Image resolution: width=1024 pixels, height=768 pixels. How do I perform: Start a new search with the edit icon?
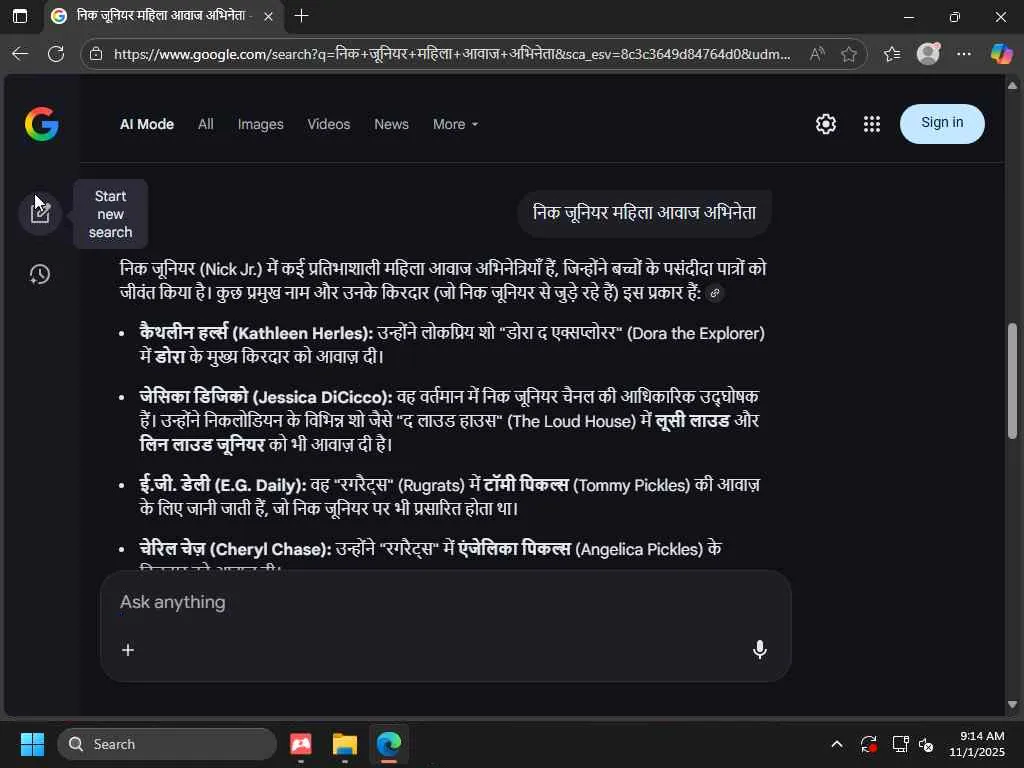(x=40, y=213)
